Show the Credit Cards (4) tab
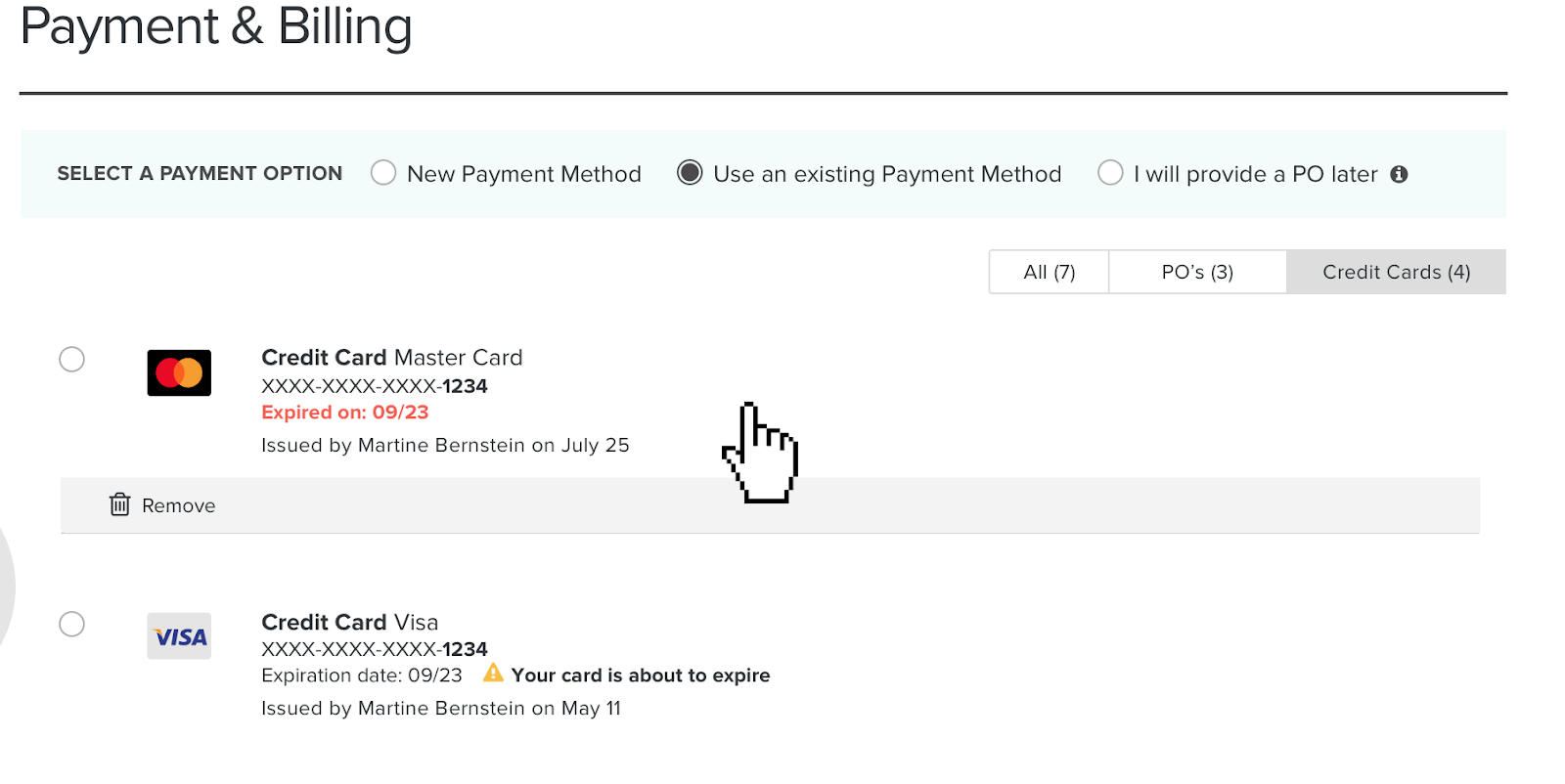The image size is (1565, 784). 1396,272
